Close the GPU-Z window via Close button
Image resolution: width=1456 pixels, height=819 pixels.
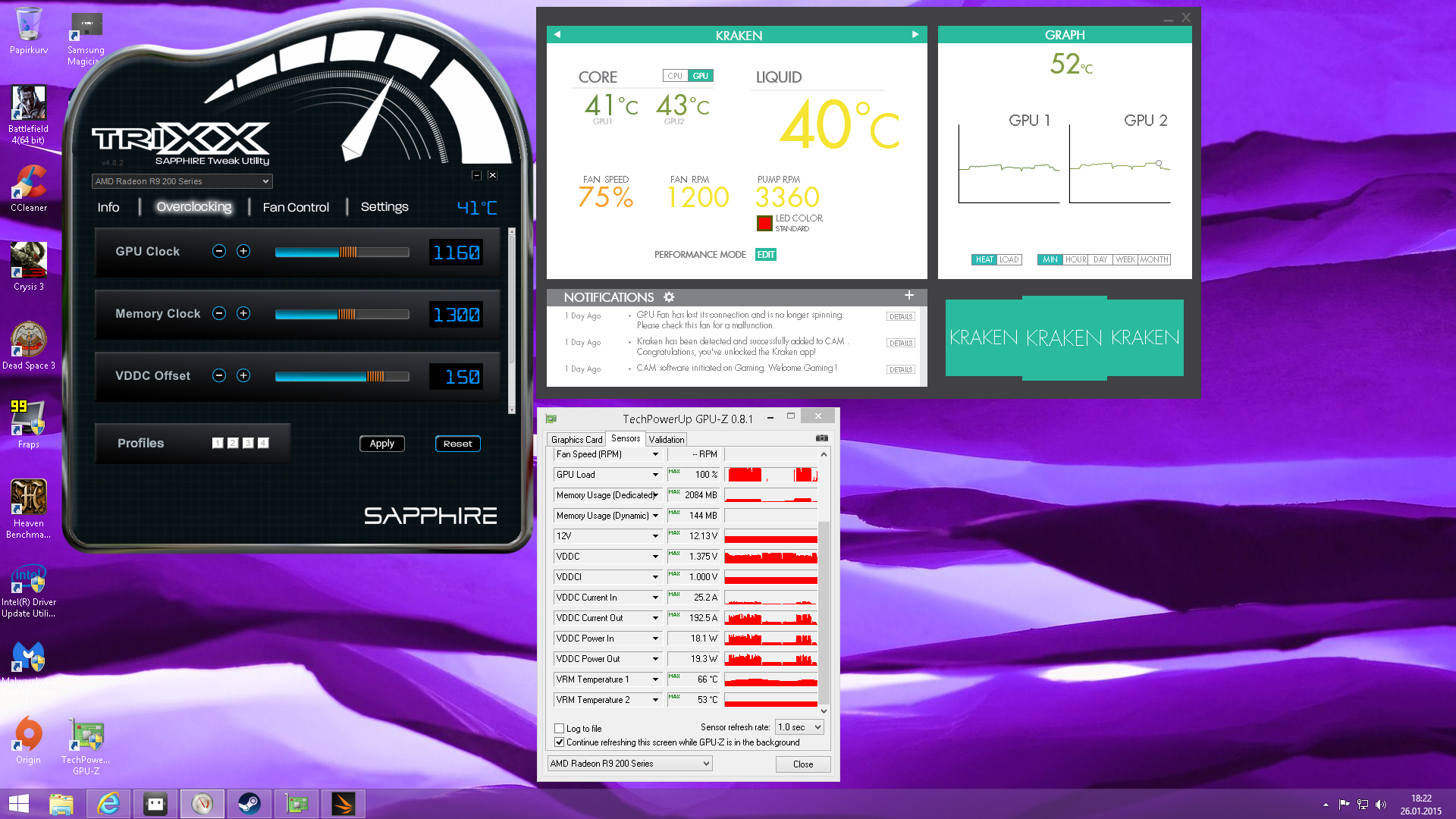(803, 764)
